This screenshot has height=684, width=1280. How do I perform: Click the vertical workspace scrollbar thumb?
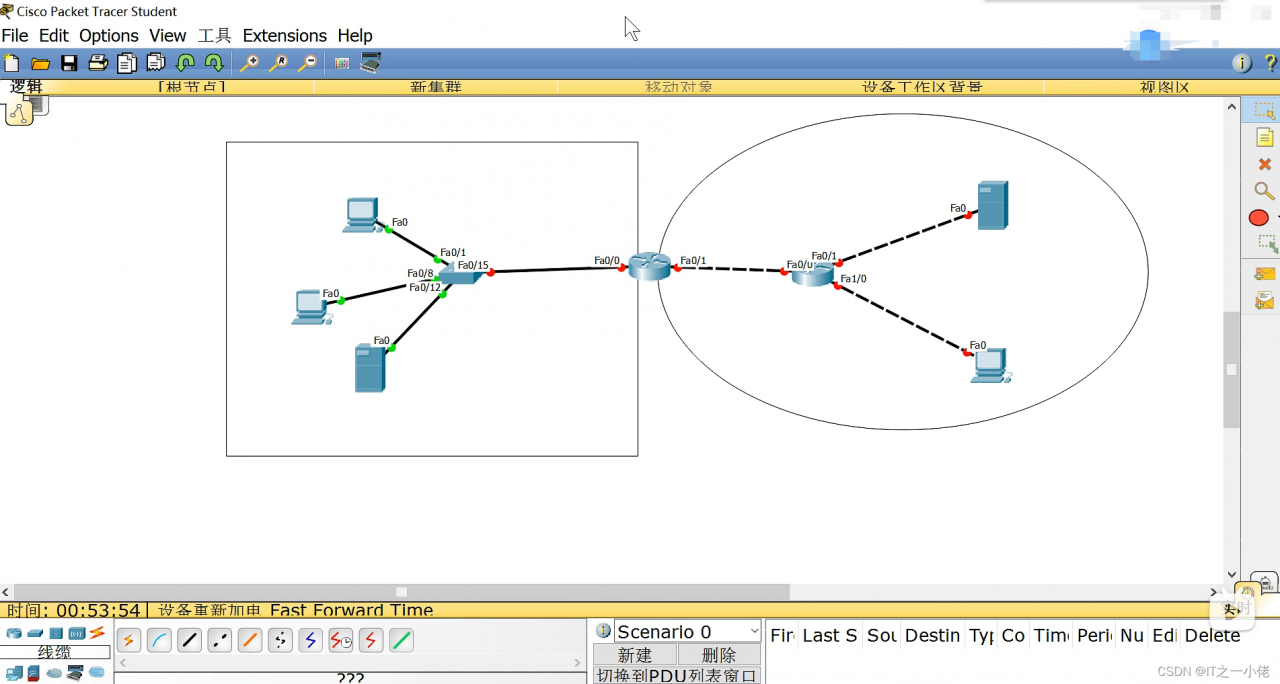pyautogui.click(x=1232, y=369)
